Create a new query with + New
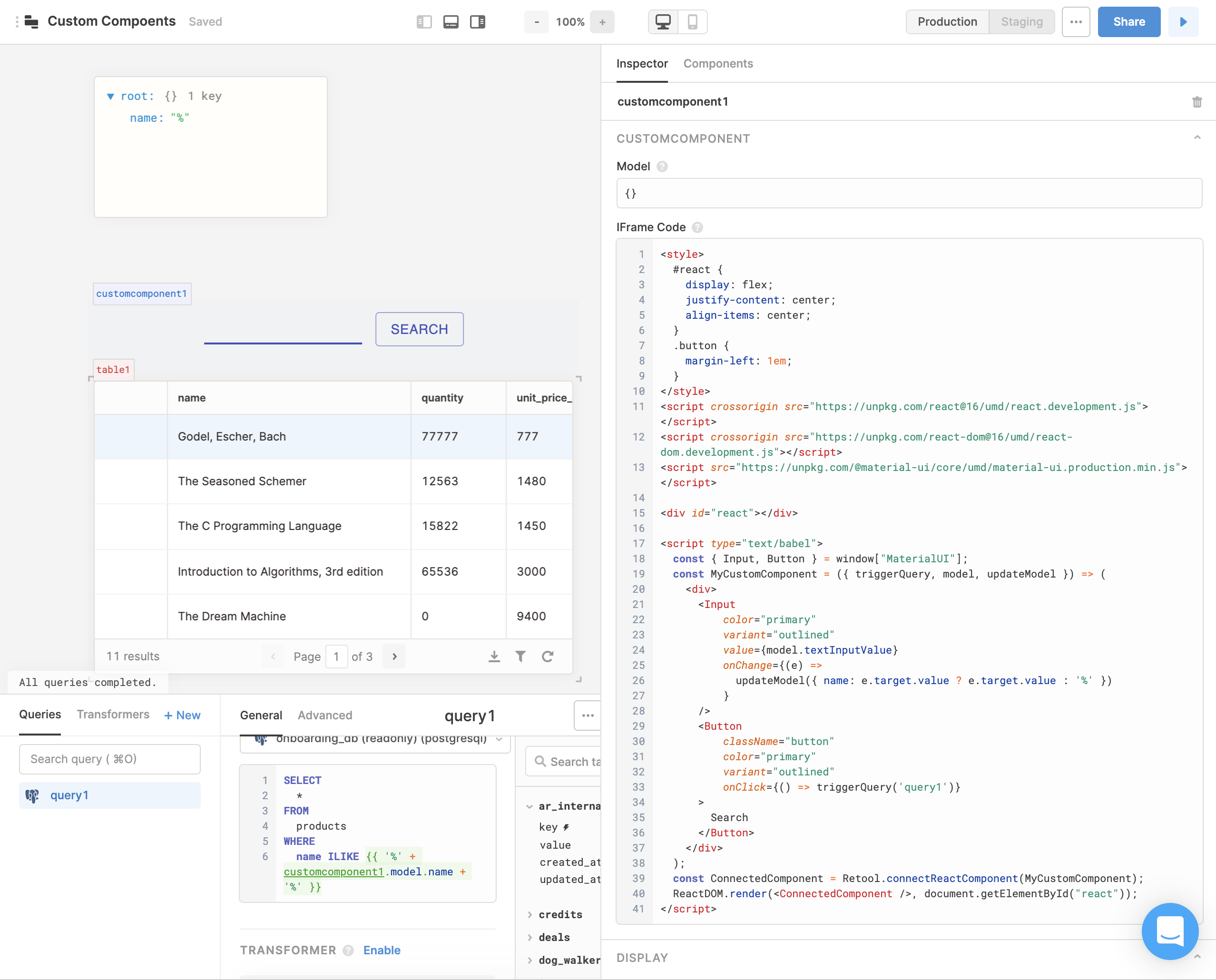This screenshot has height=980, width=1216. (x=182, y=715)
